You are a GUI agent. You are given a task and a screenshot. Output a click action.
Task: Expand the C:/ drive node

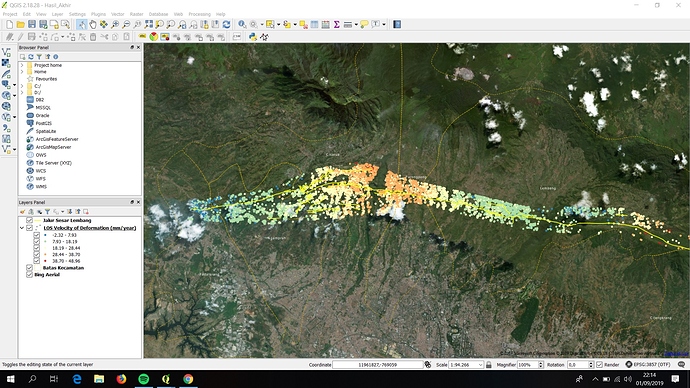click(x=22, y=86)
